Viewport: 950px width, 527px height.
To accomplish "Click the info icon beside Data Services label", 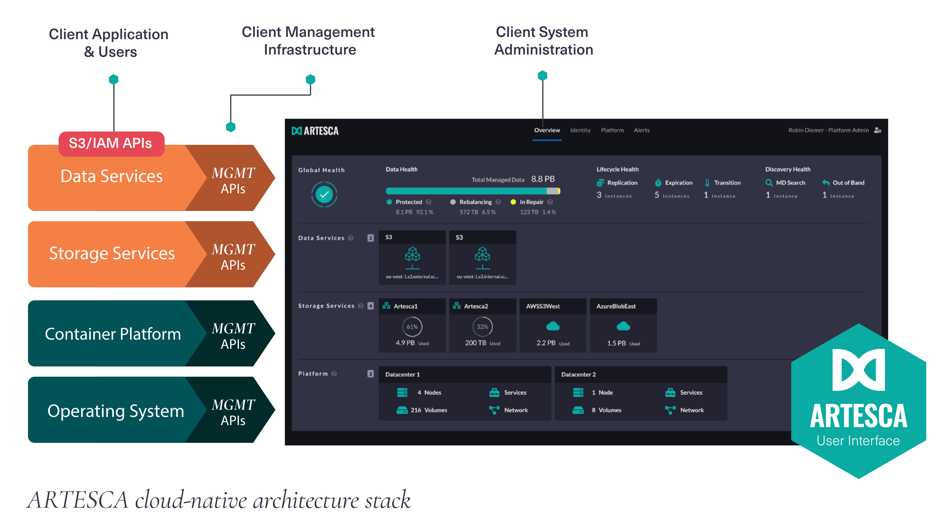I will click(351, 238).
